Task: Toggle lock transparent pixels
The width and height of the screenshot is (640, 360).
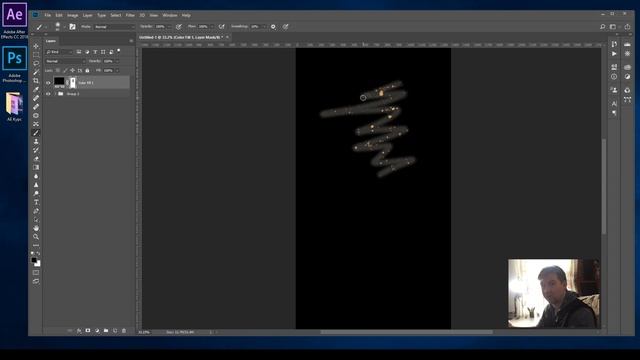Action: point(58,70)
